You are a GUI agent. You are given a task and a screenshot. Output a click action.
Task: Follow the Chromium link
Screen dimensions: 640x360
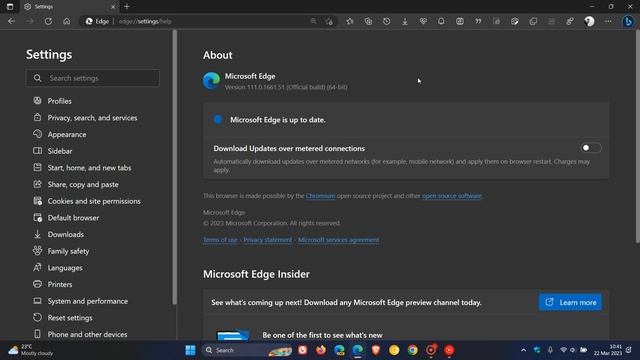(x=320, y=196)
